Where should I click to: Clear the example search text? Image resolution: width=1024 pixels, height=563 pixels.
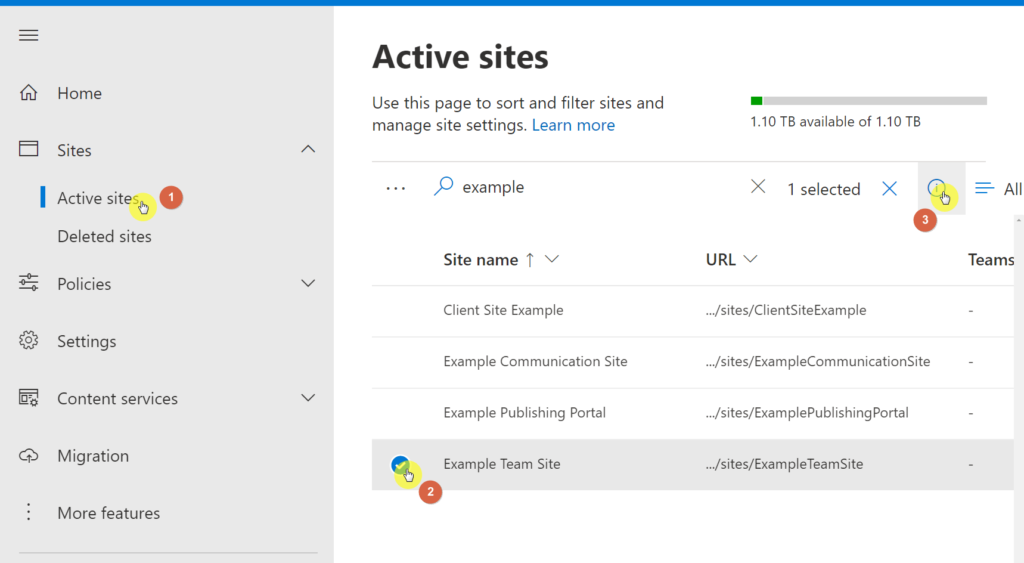pyautogui.click(x=758, y=187)
